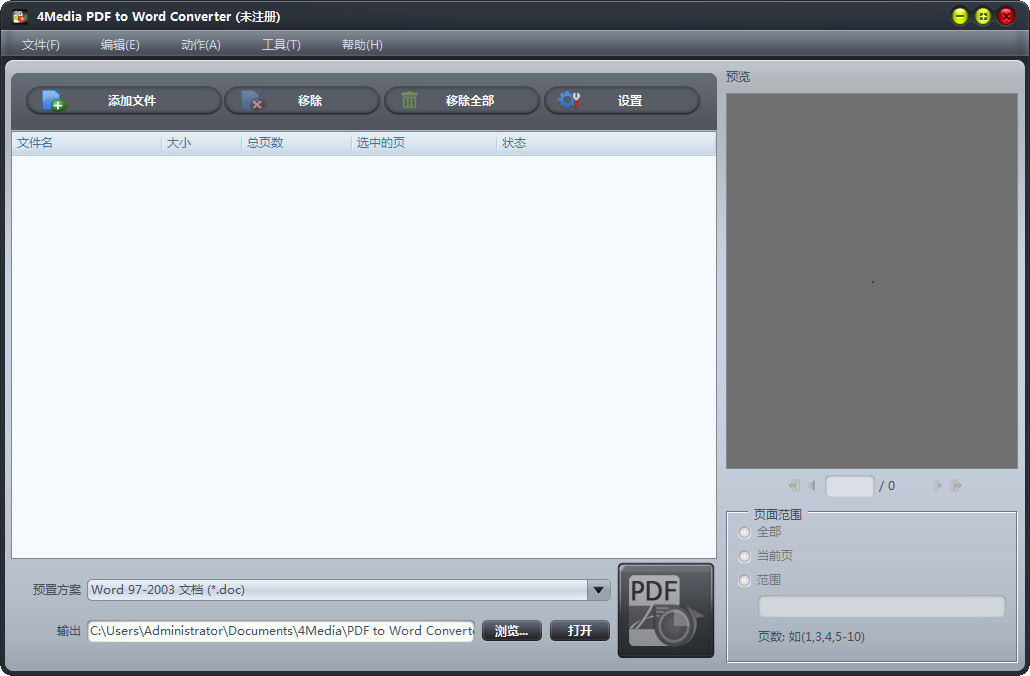Open Settings (设置) from the toolbar

pos(622,101)
